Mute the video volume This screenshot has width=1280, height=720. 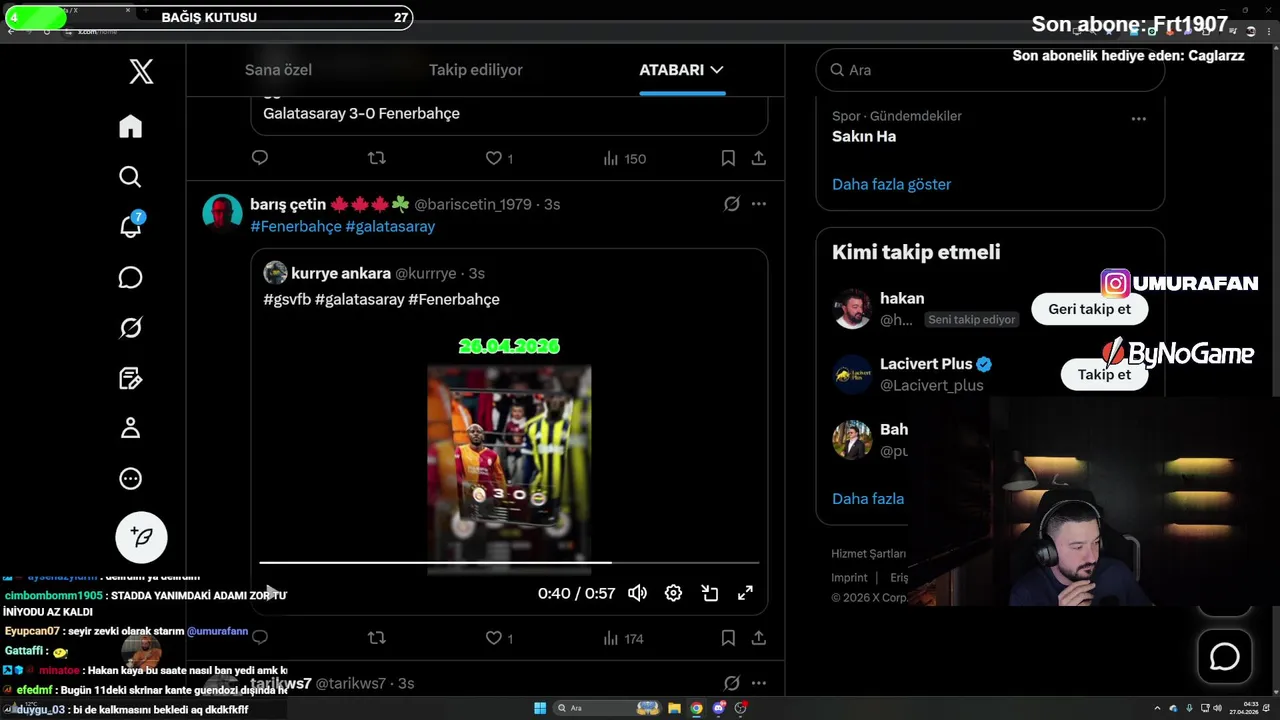(637, 593)
